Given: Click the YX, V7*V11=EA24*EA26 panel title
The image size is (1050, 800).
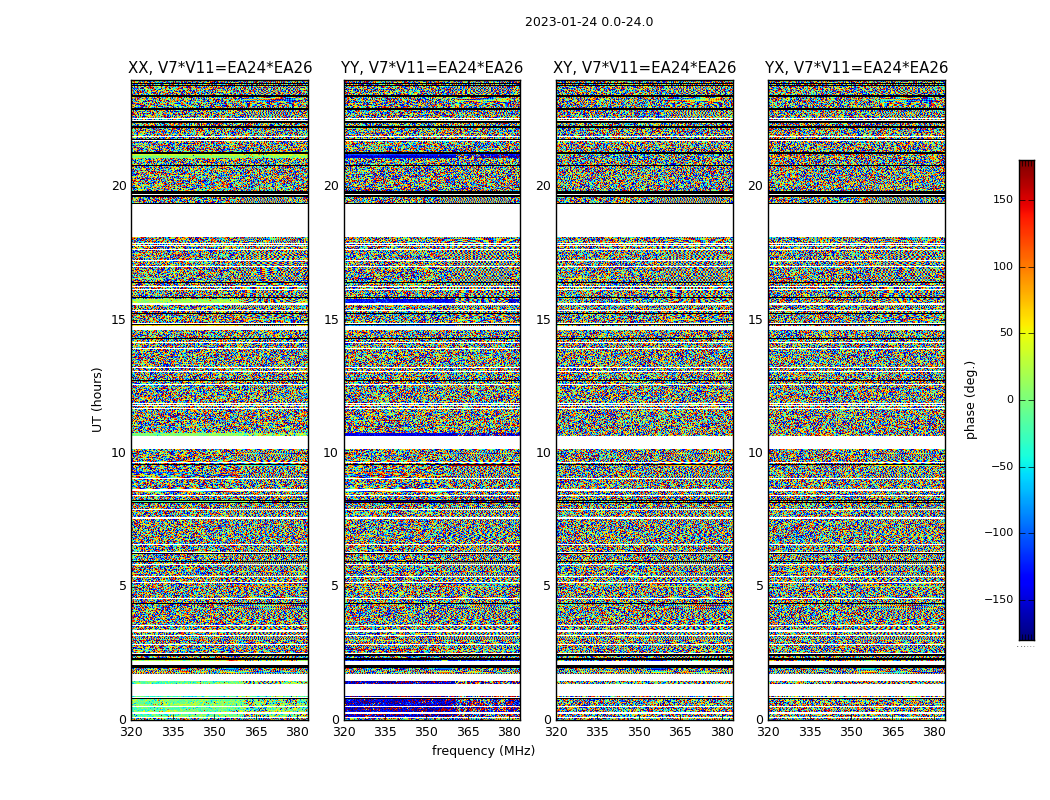Looking at the screenshot, I should tap(856, 68).
